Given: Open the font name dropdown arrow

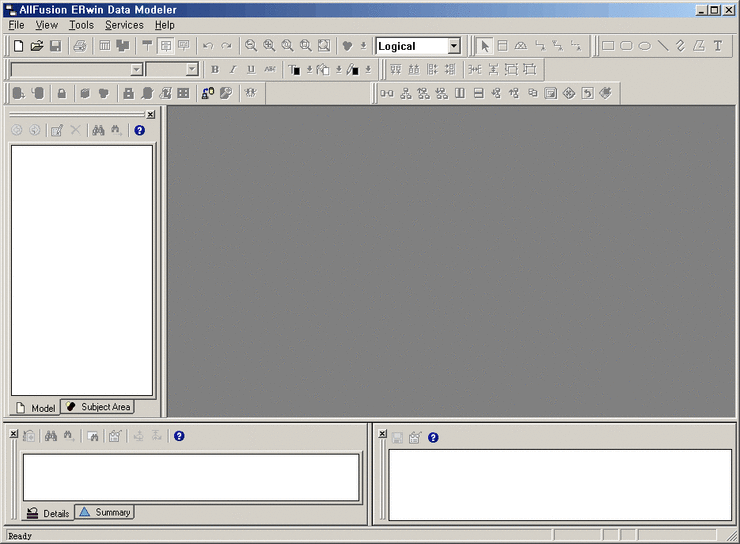Looking at the screenshot, I should (x=136, y=70).
